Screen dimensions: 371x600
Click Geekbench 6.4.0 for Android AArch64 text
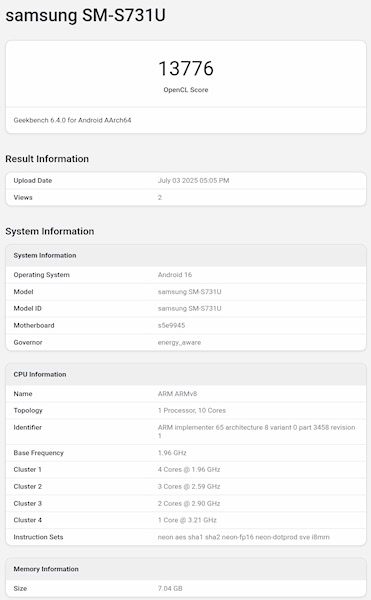click(72, 120)
